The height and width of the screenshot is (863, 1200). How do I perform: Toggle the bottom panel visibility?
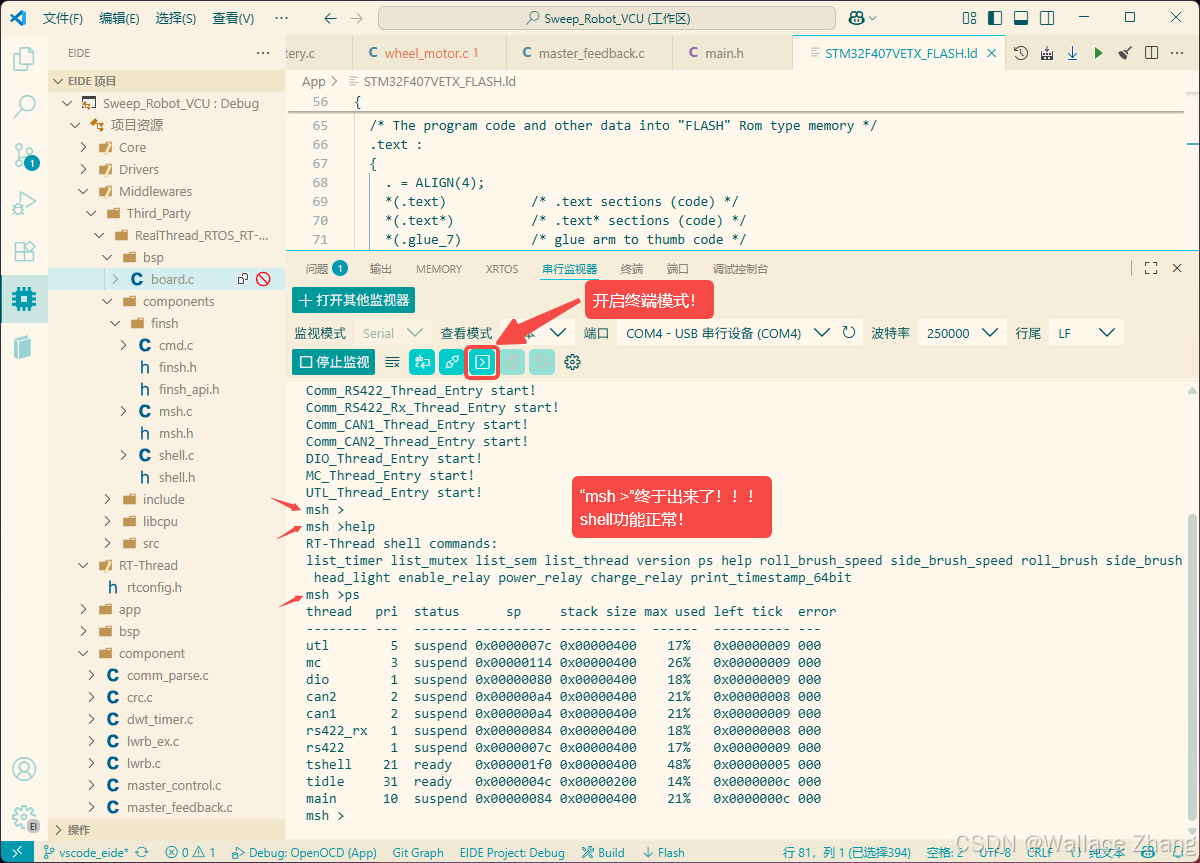1020,18
